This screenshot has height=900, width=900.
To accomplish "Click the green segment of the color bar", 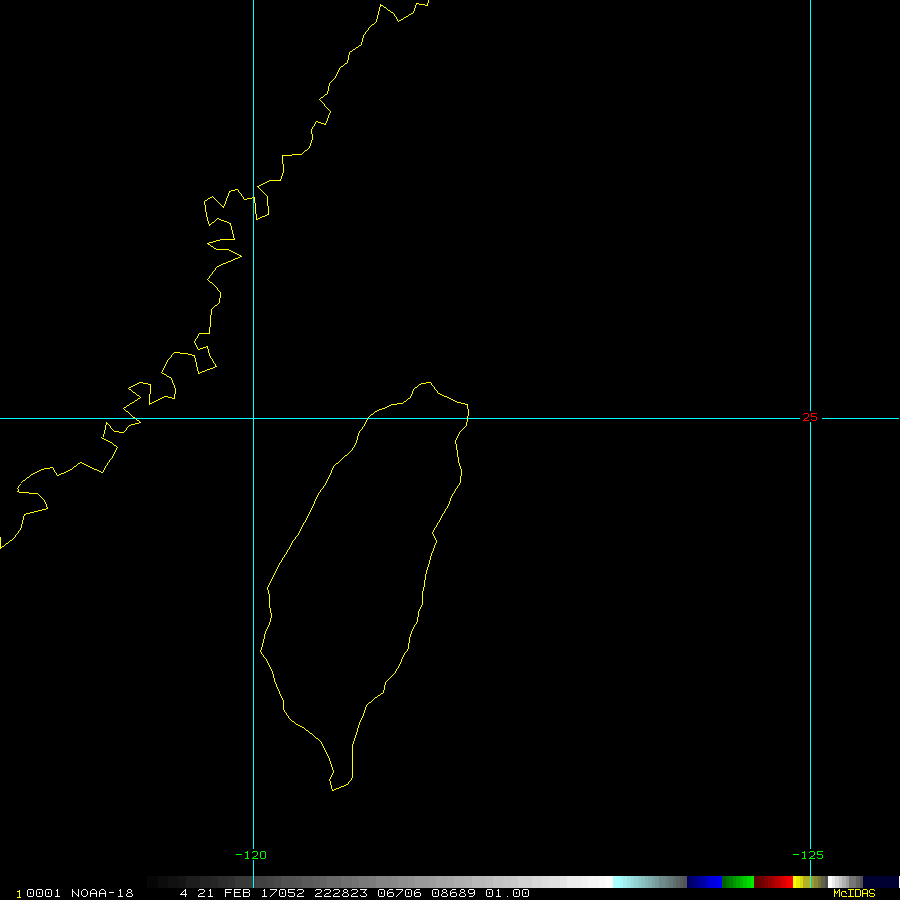I will pos(738,882).
